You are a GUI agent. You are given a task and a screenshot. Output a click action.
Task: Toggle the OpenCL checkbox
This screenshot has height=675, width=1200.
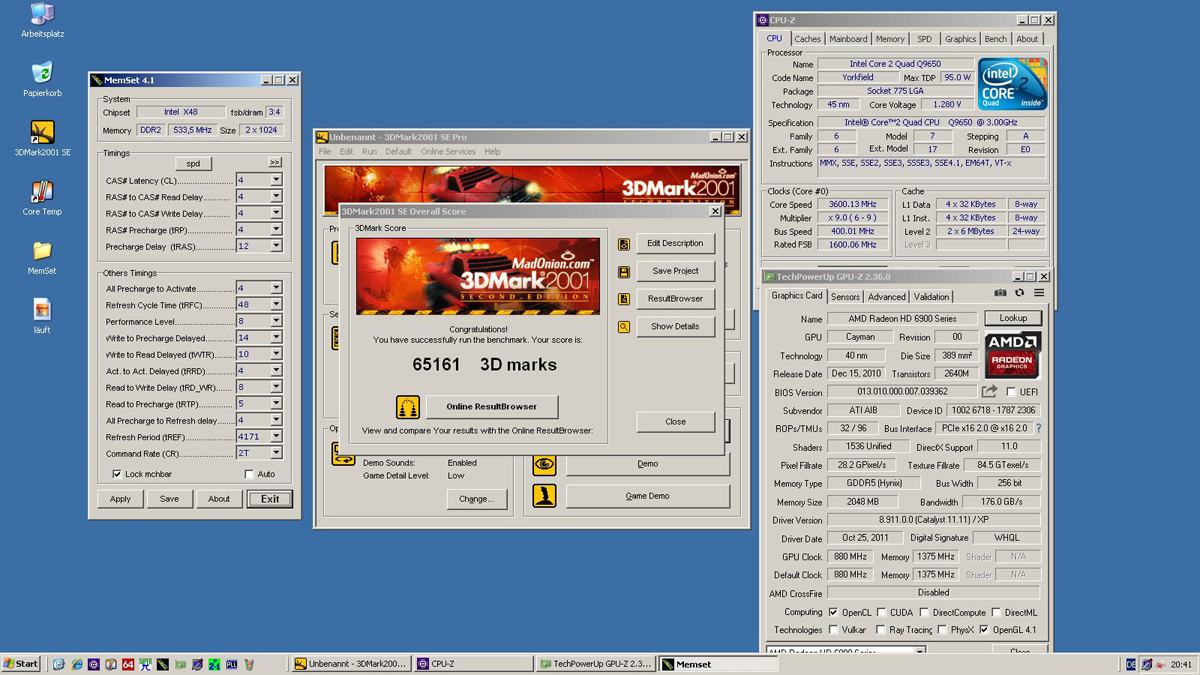click(x=834, y=612)
